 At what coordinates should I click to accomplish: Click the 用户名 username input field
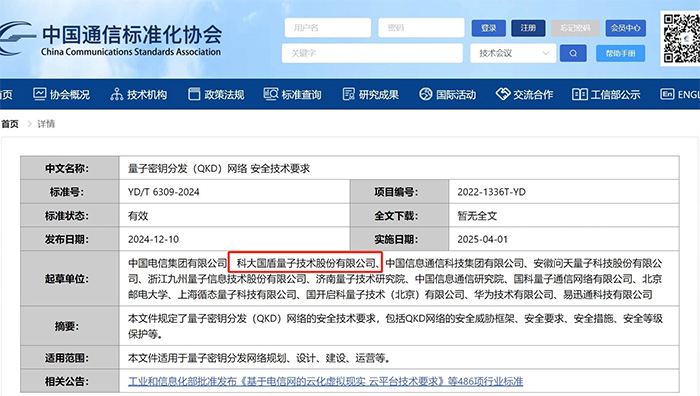click(x=328, y=28)
